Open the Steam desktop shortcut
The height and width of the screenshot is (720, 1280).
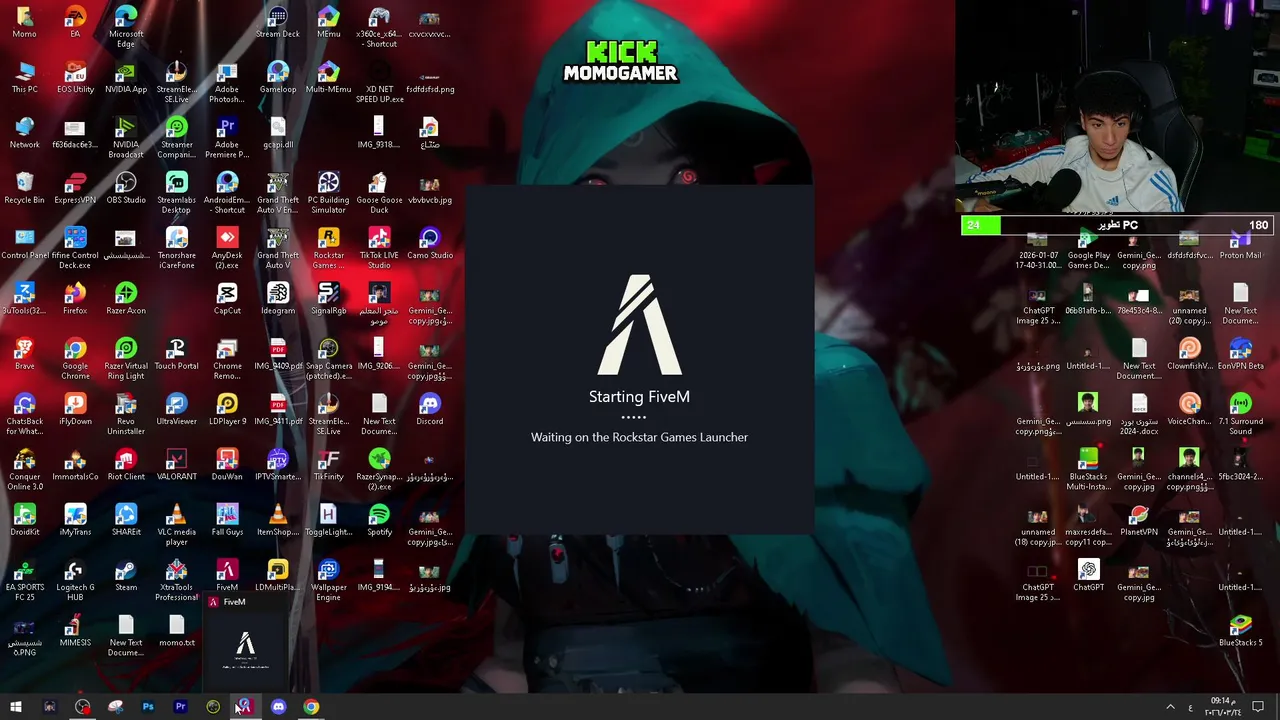(x=126, y=575)
